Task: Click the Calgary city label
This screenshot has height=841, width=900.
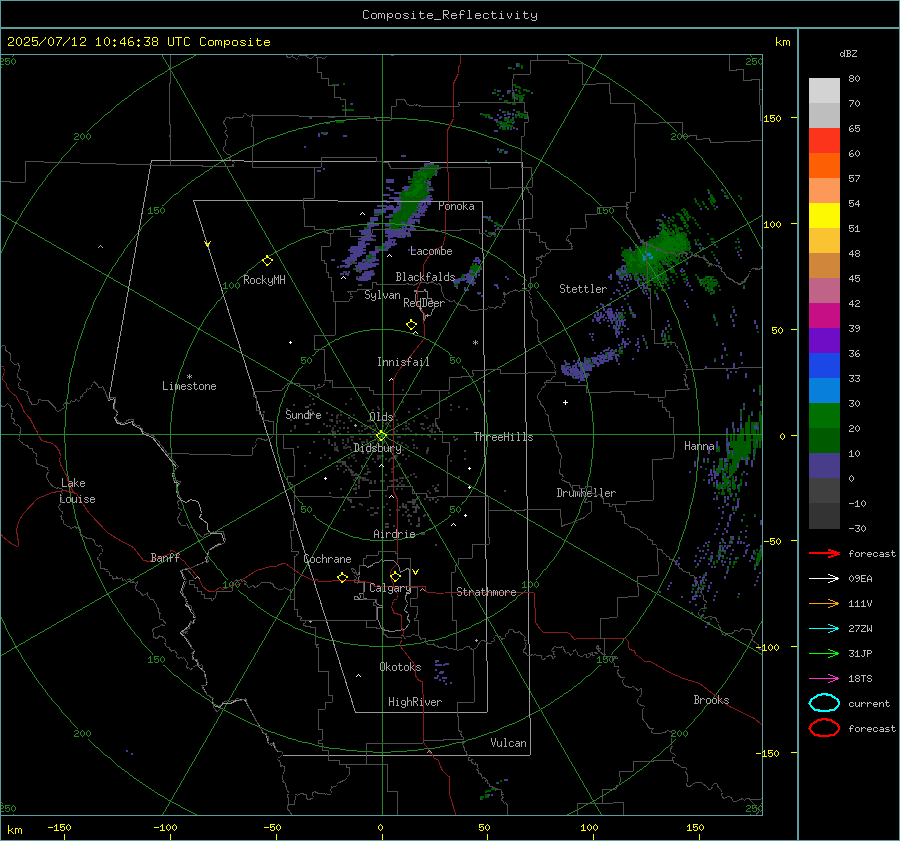Action: (x=390, y=588)
